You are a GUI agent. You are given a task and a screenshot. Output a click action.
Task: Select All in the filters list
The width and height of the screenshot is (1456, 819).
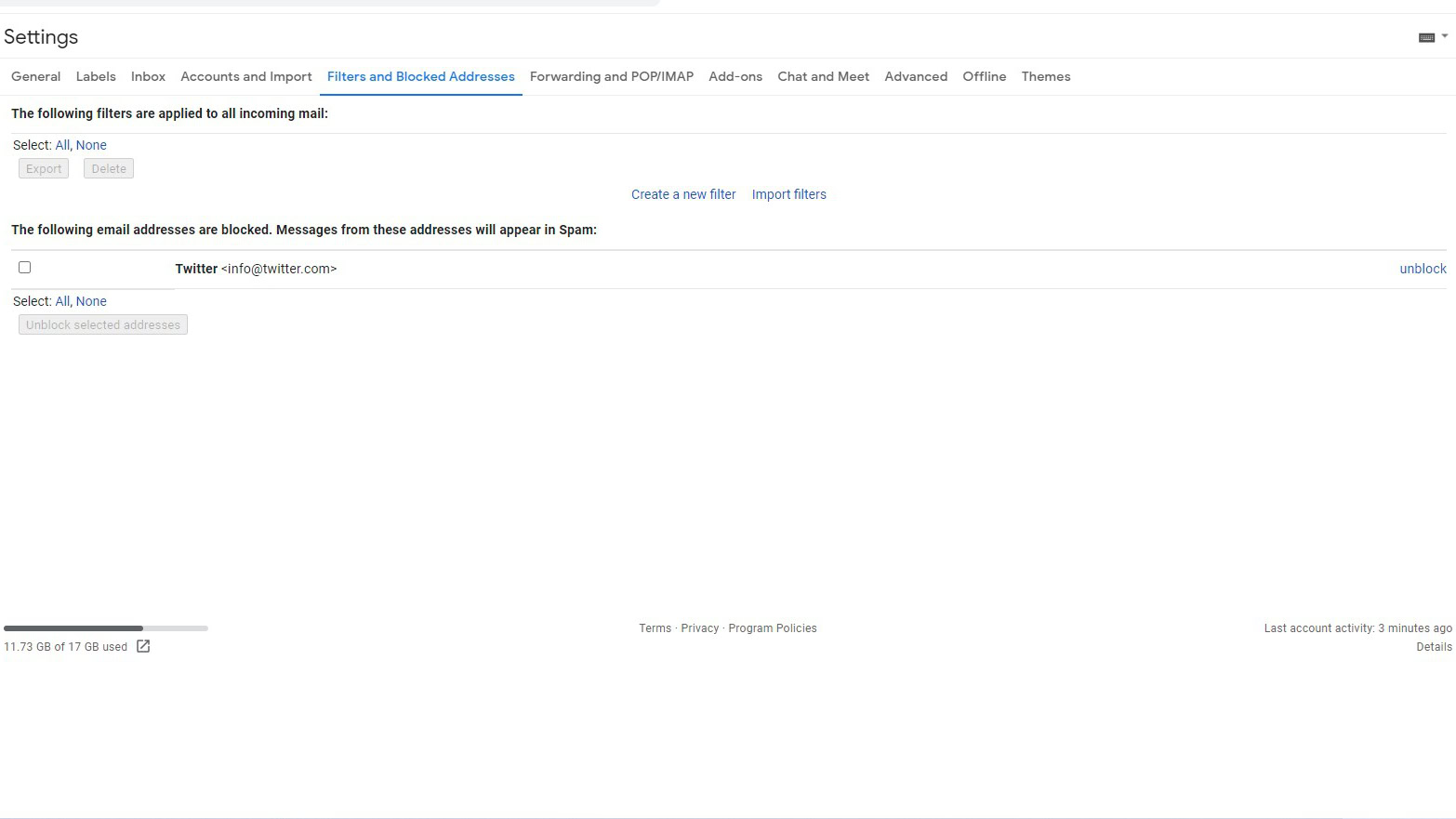coord(62,145)
